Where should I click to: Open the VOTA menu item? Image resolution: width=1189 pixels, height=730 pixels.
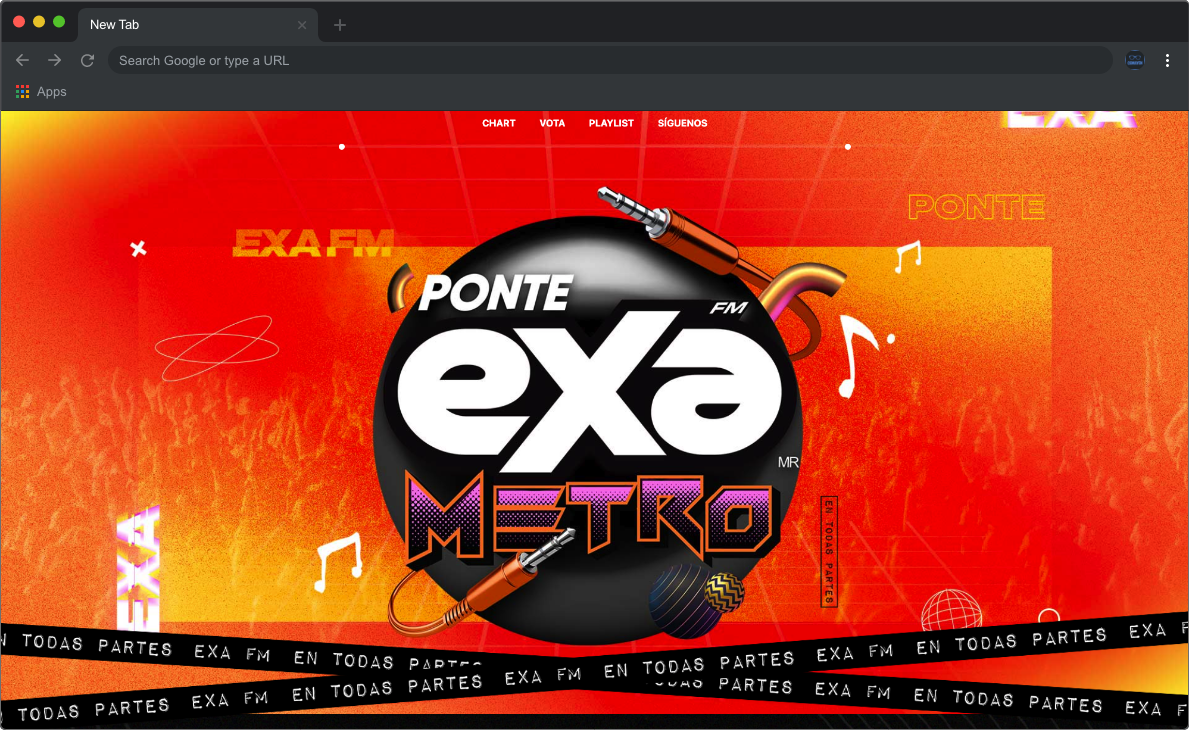click(x=552, y=123)
